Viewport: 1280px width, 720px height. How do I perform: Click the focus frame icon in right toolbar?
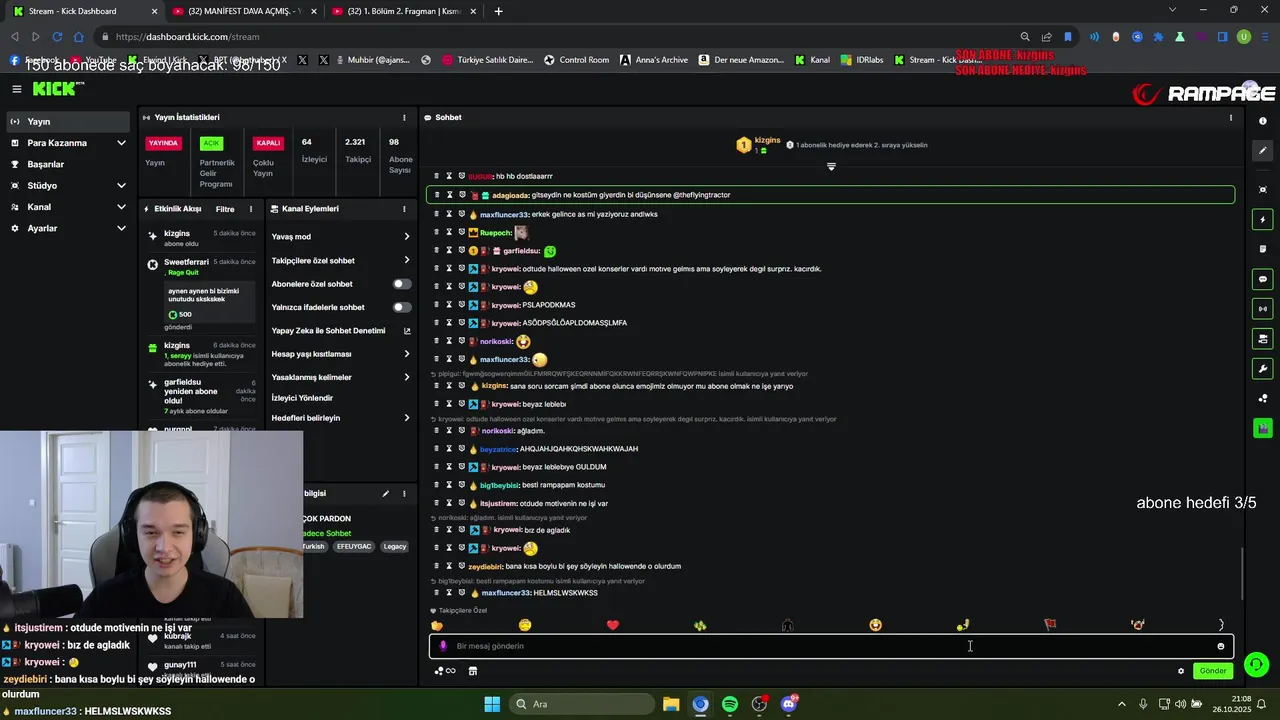click(1263, 189)
